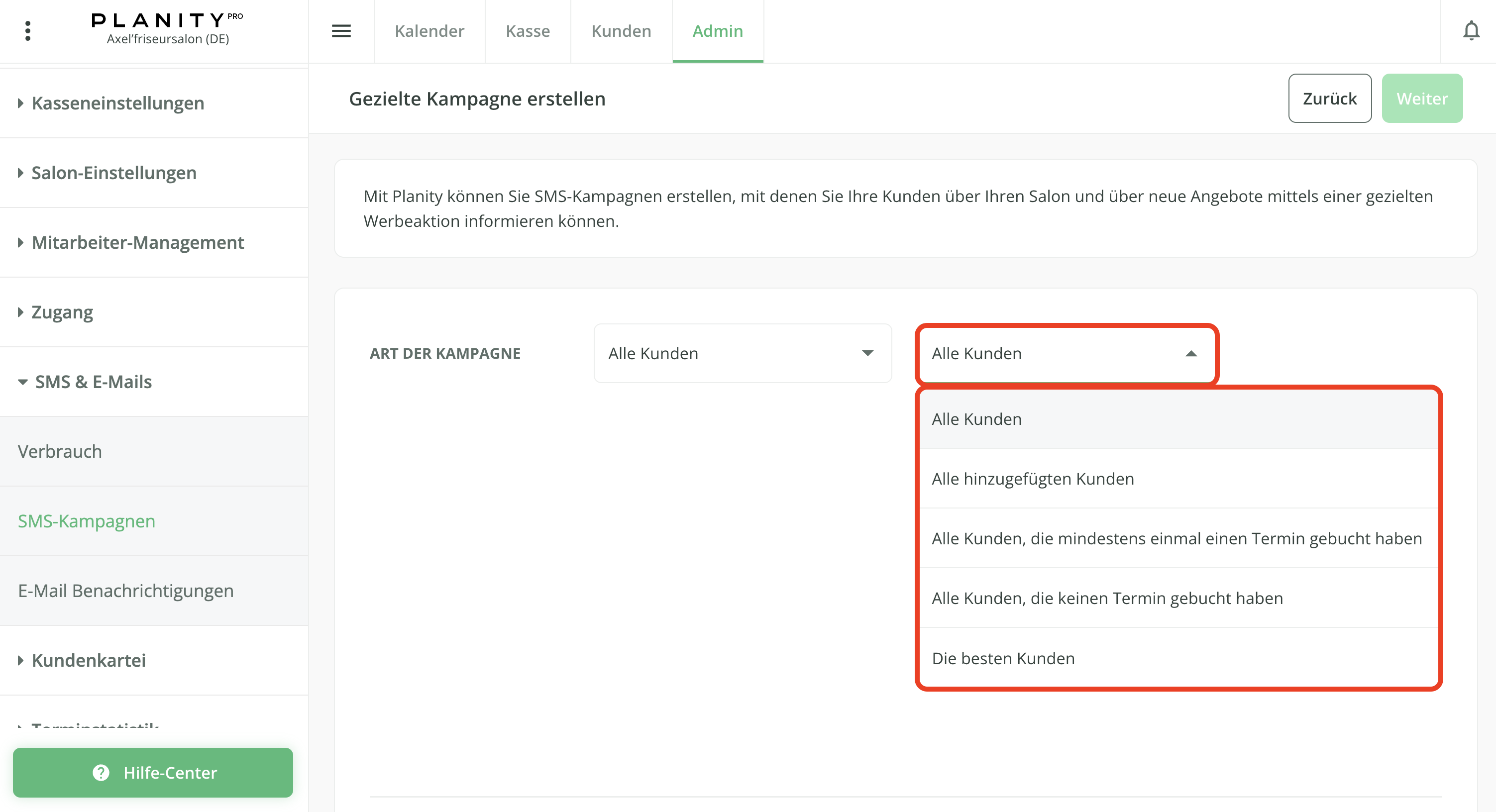This screenshot has width=1496, height=812.
Task: Click the PLANITY PRO logo
Action: 167,28
